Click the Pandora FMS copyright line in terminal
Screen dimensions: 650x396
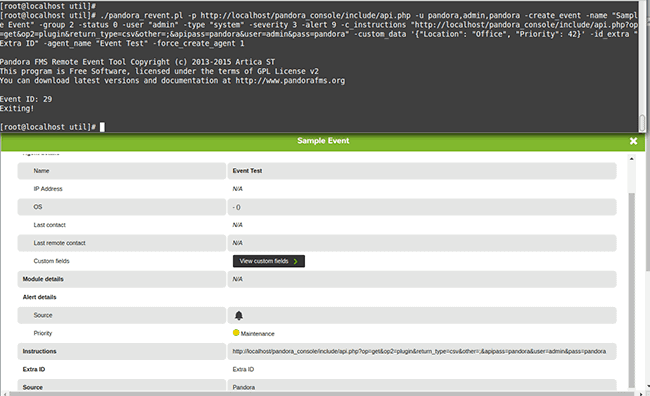(x=138, y=62)
